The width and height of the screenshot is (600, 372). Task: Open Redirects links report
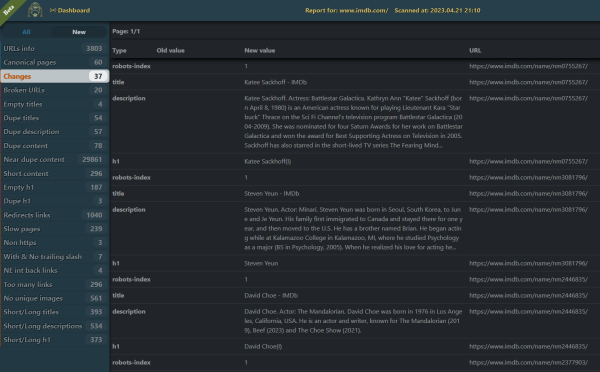click(54, 215)
